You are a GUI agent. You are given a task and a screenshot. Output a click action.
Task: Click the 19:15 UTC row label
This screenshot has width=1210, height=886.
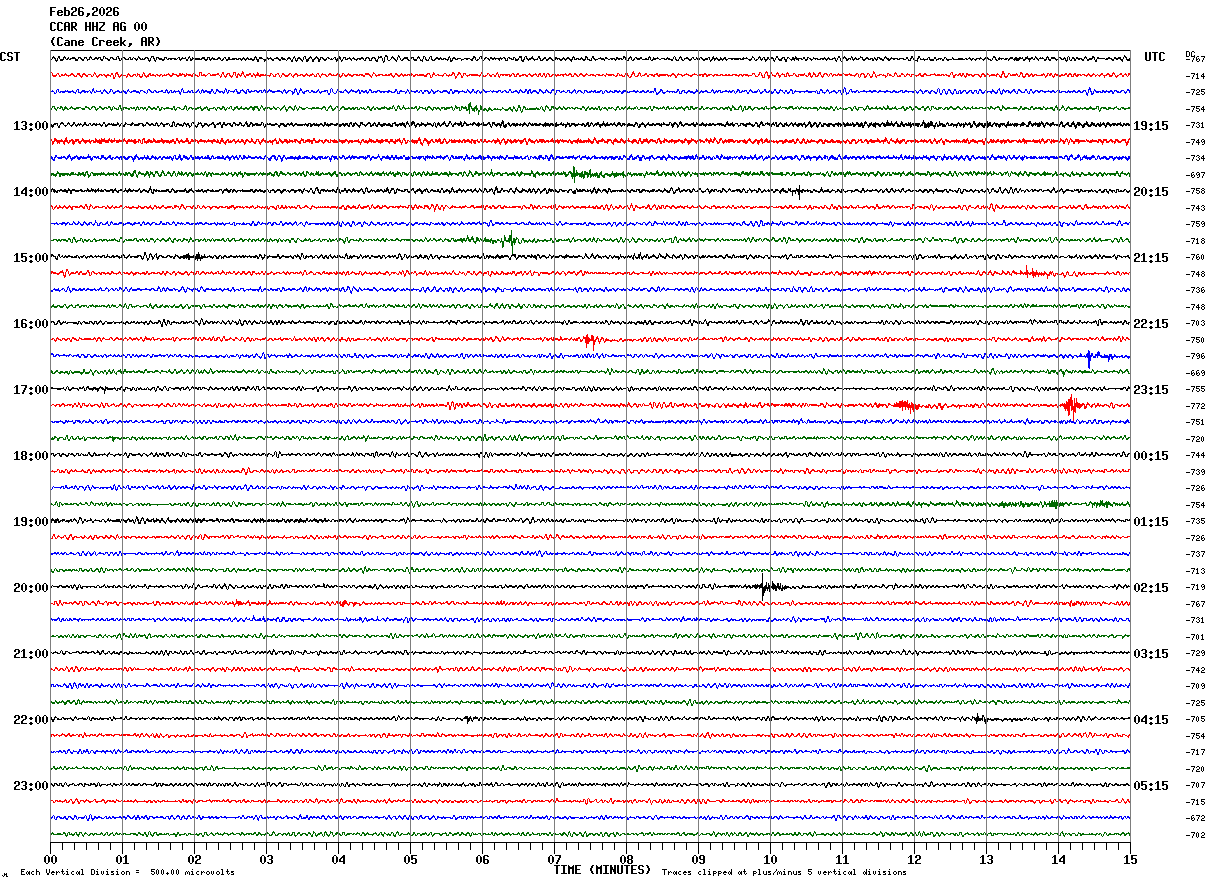[x=1151, y=125]
